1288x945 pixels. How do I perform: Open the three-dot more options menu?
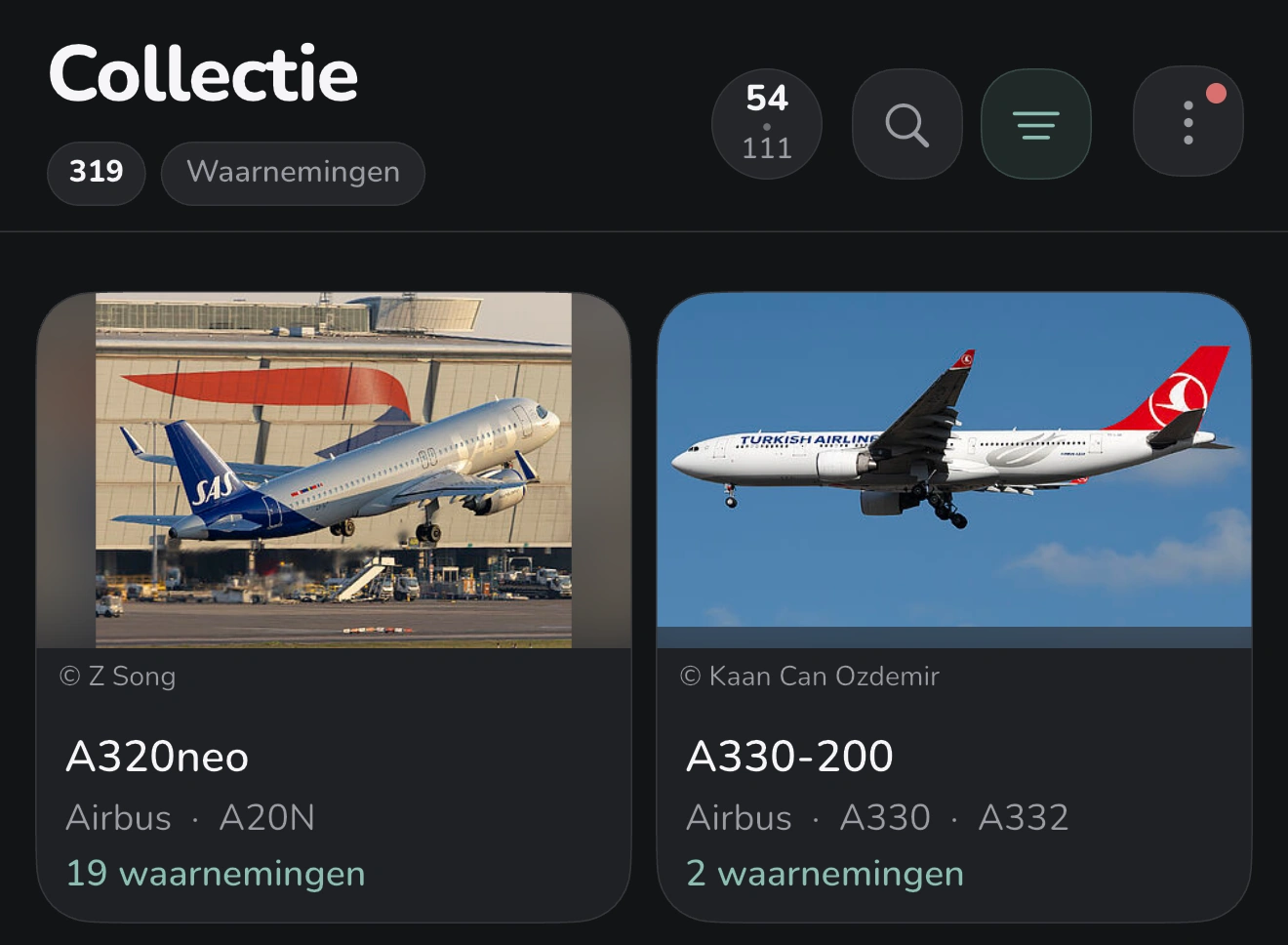click(1188, 122)
